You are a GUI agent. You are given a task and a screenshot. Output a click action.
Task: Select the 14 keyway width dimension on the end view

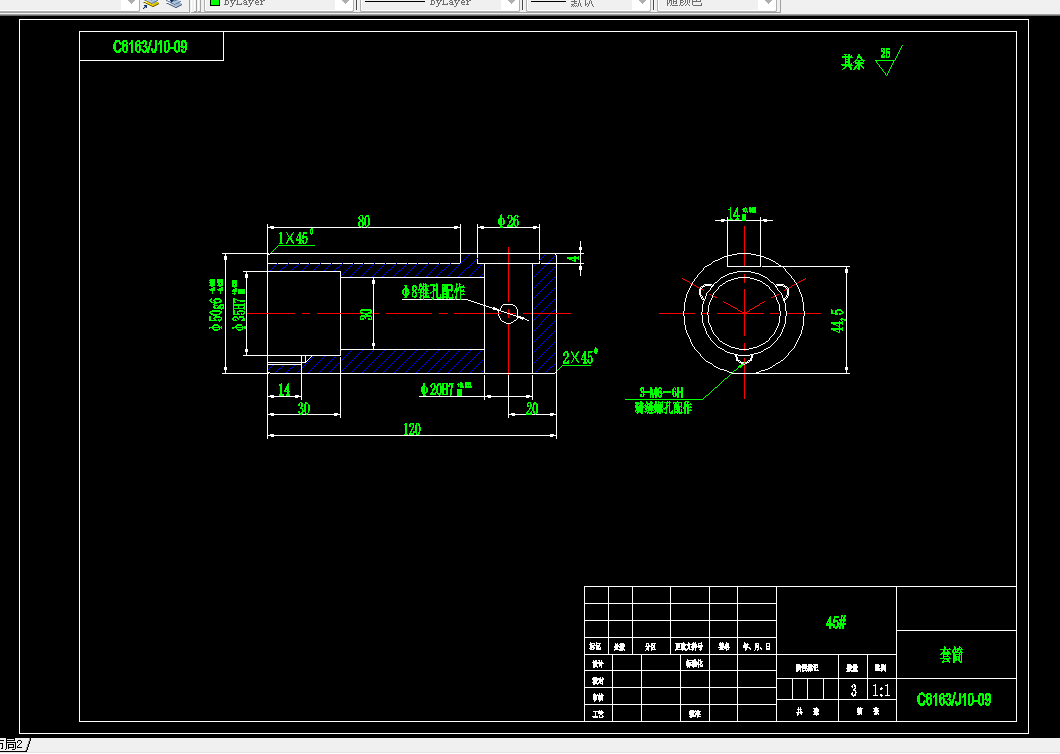741,213
